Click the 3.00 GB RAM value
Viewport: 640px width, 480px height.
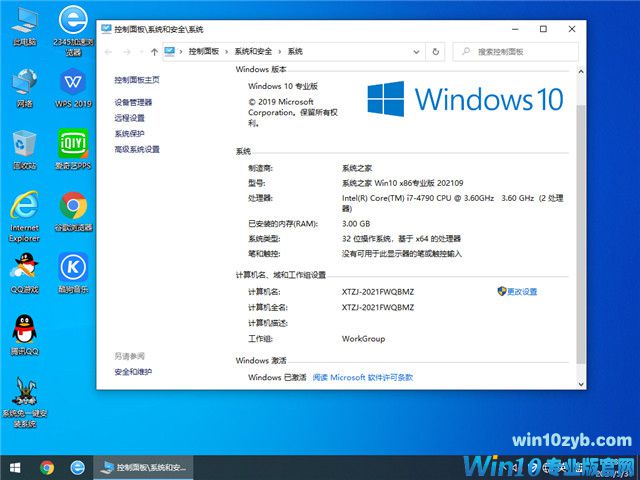[x=356, y=224]
